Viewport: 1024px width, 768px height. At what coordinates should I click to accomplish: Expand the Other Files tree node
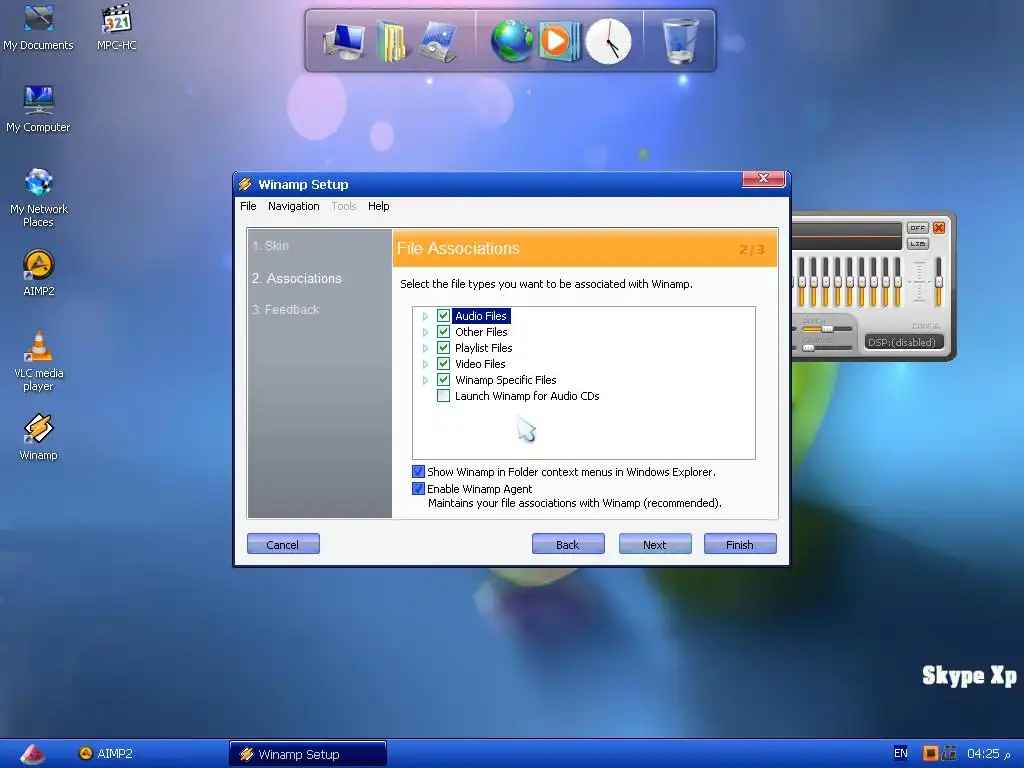point(425,332)
